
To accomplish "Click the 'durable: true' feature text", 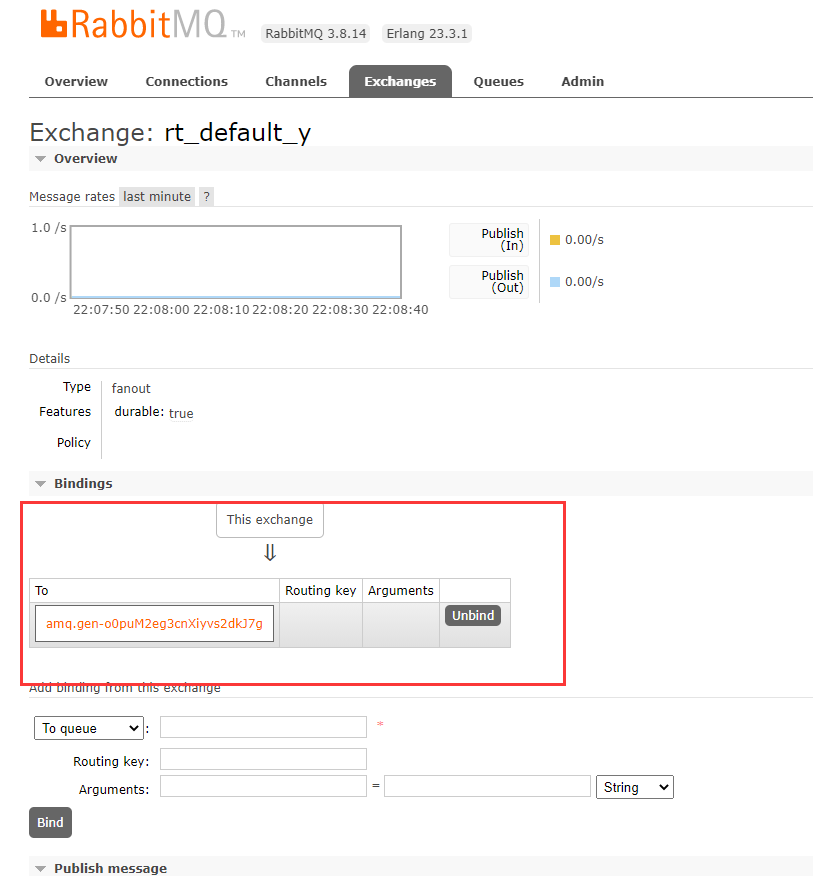I will [154, 413].
